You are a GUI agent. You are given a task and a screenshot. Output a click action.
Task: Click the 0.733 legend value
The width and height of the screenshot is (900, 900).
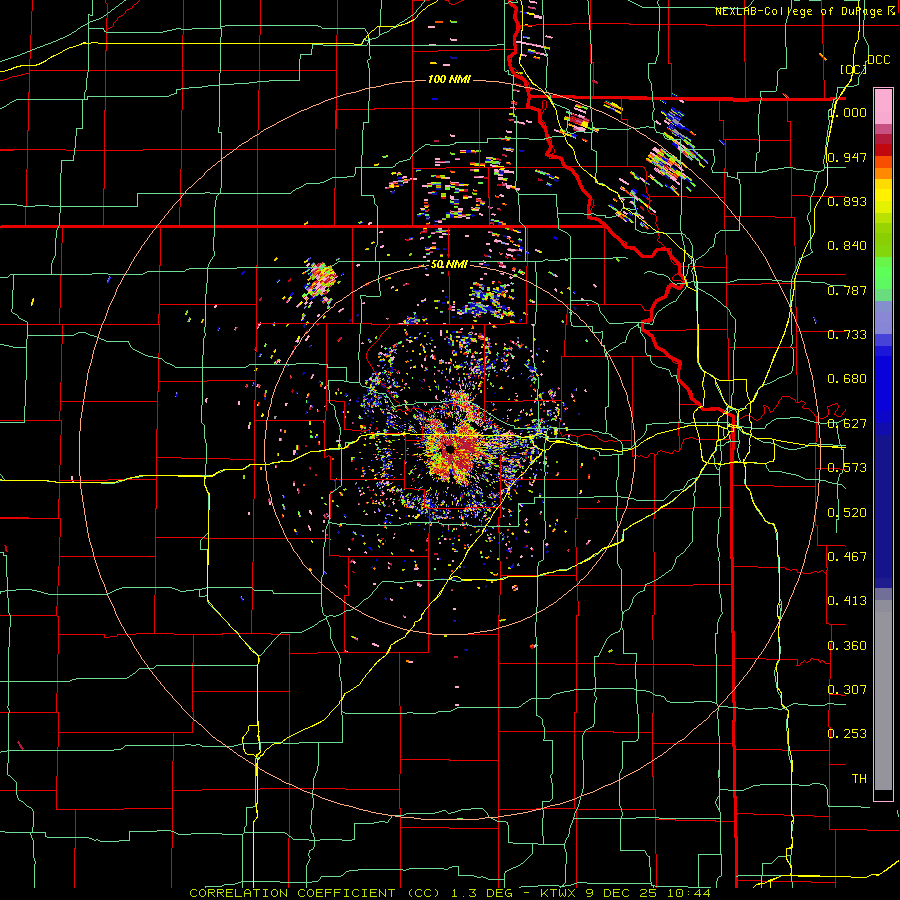click(x=847, y=335)
